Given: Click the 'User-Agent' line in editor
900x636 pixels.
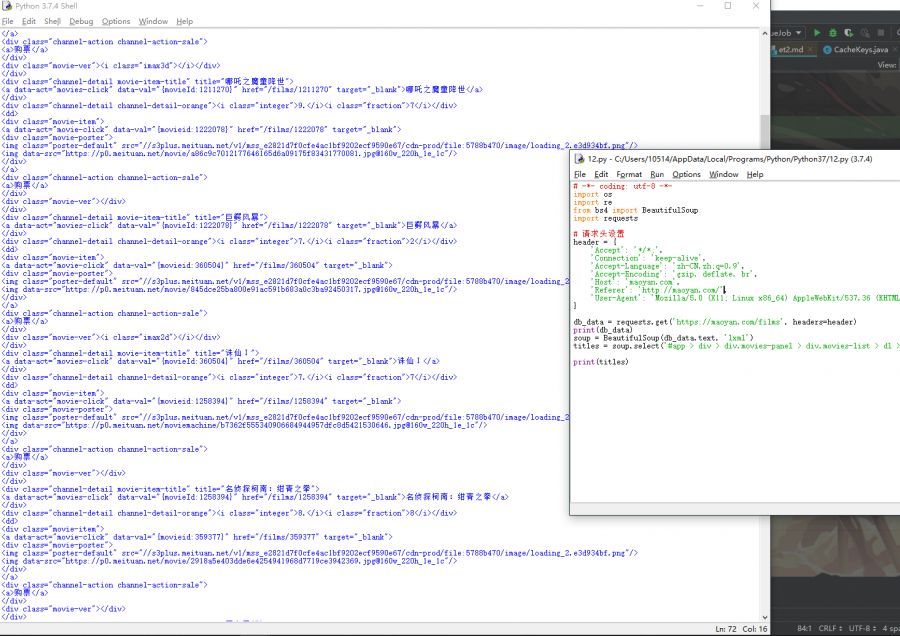Looking at the screenshot, I should pos(746,298).
